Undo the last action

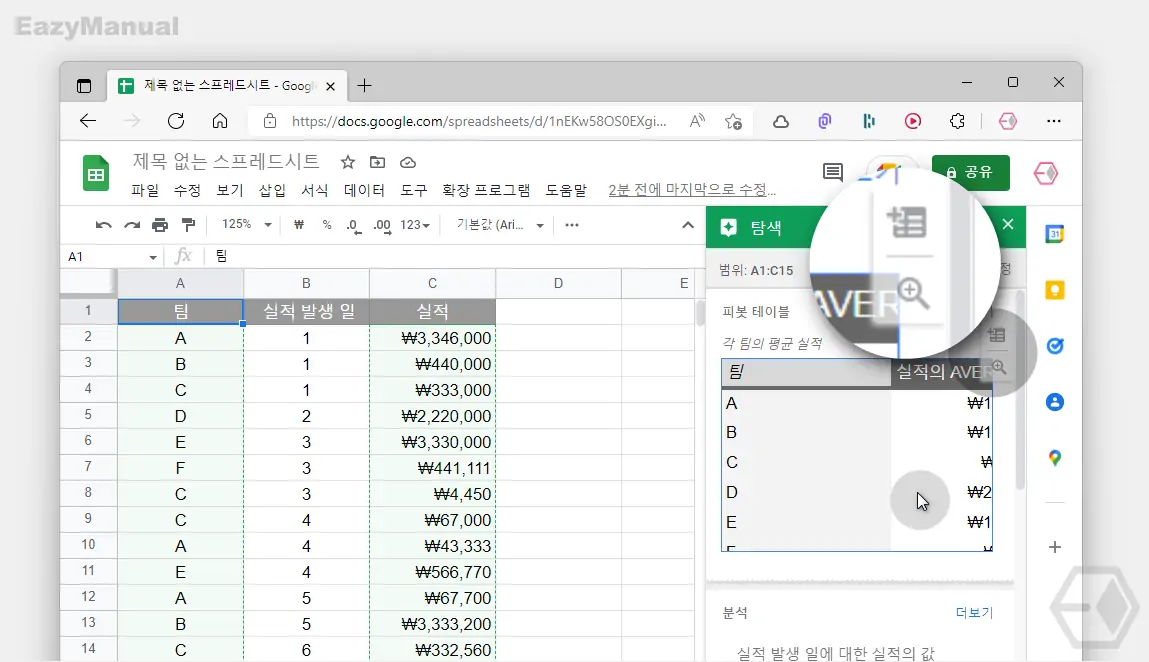tap(103, 225)
